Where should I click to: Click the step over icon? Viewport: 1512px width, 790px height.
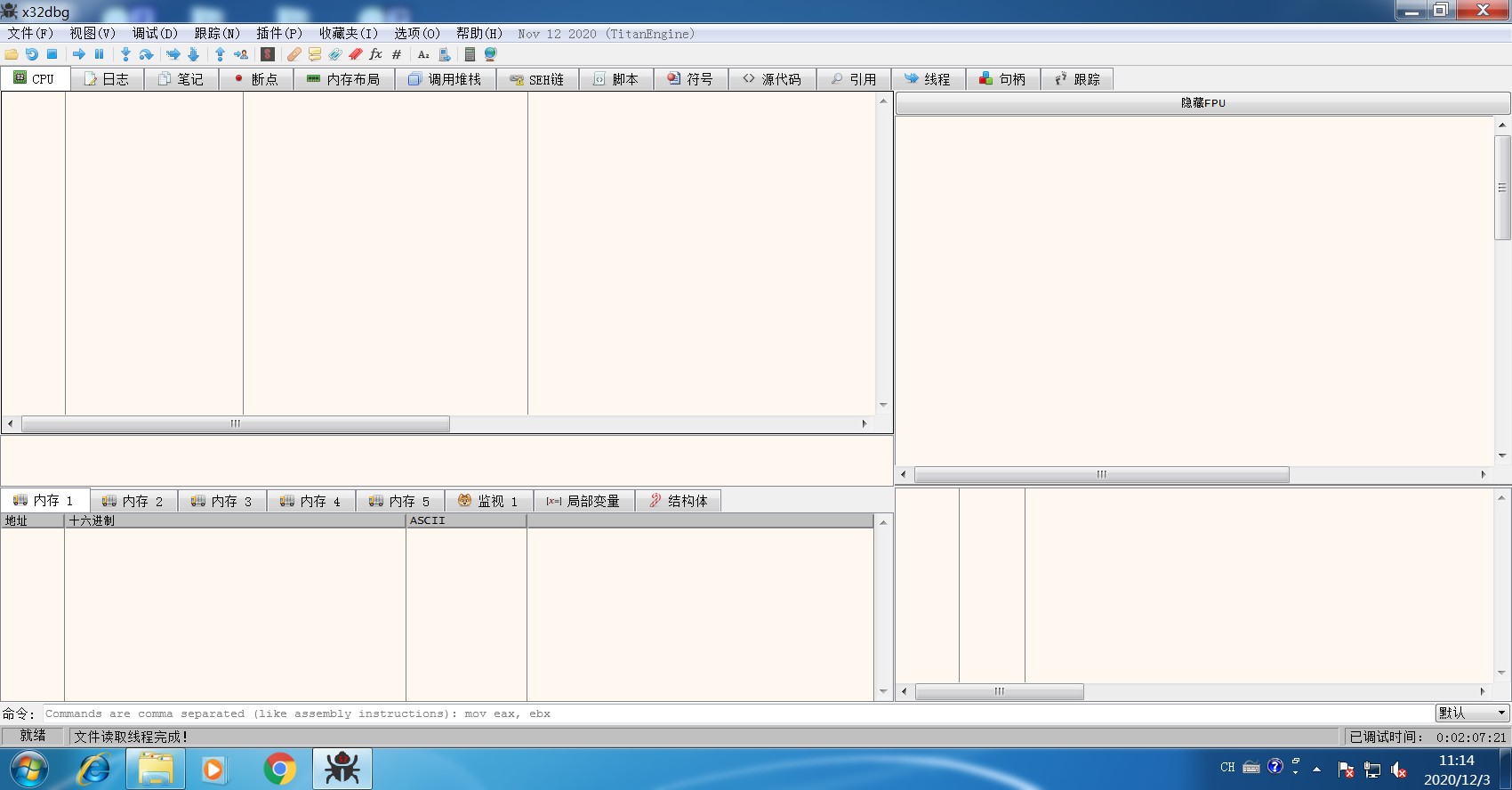(x=146, y=54)
